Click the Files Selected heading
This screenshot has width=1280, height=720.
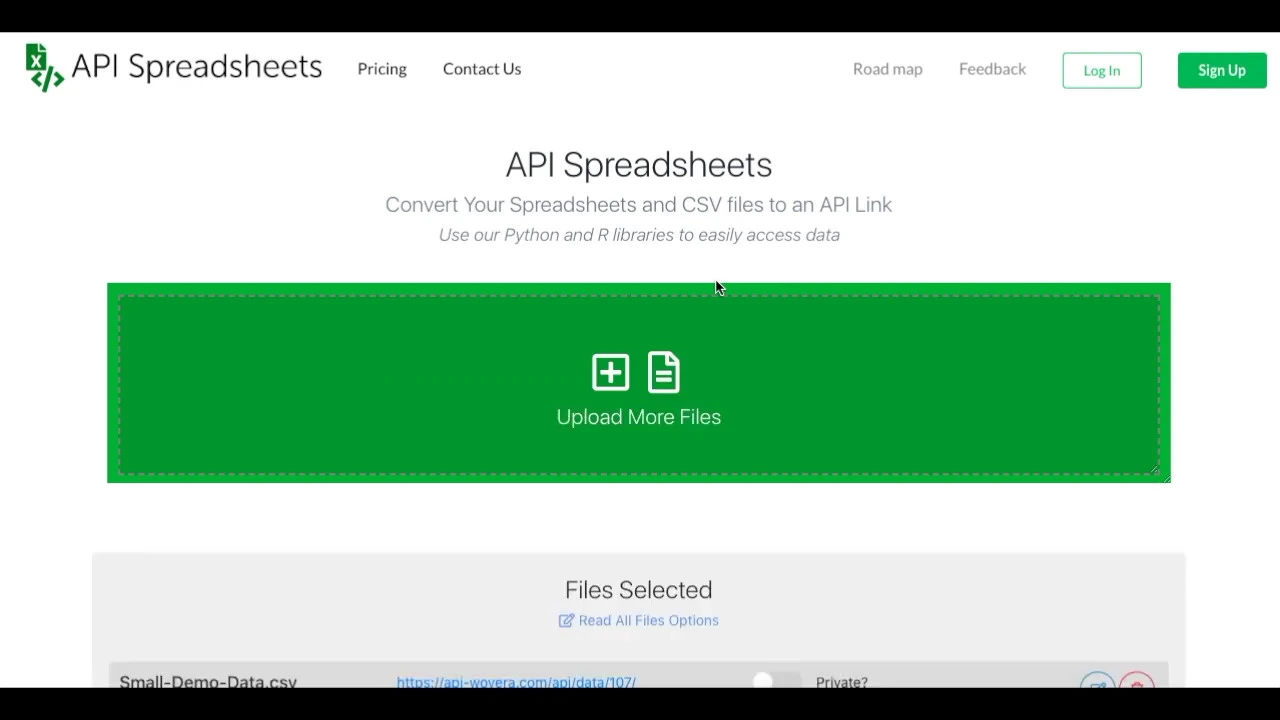[639, 590]
